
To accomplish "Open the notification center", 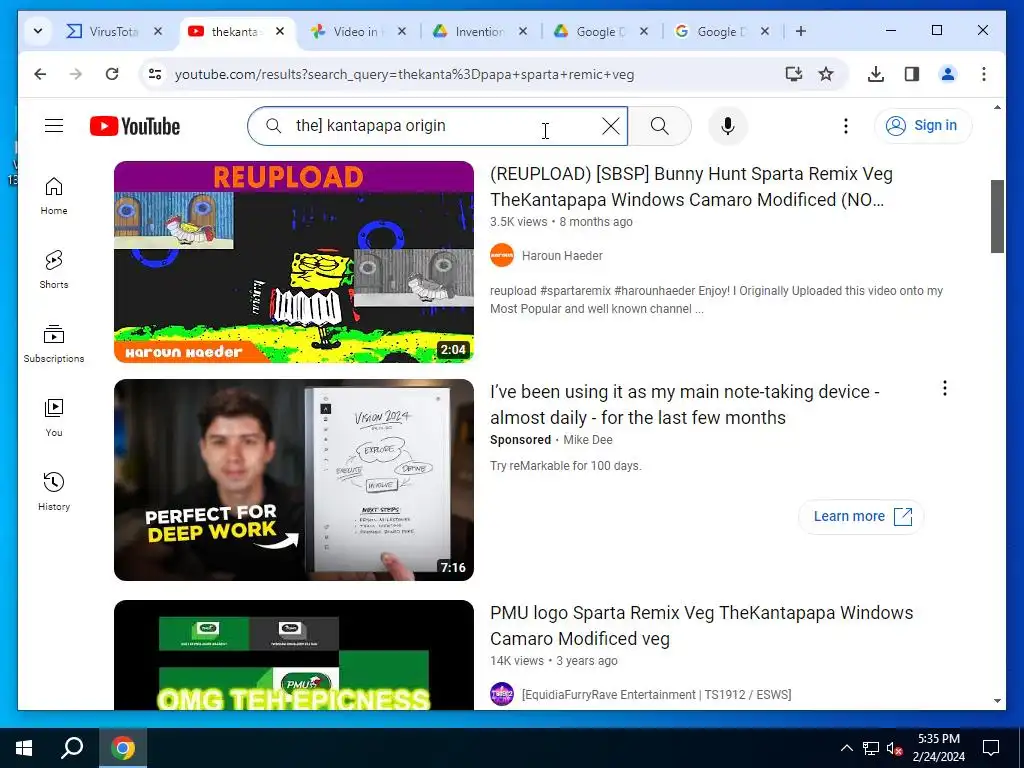I will [991, 748].
